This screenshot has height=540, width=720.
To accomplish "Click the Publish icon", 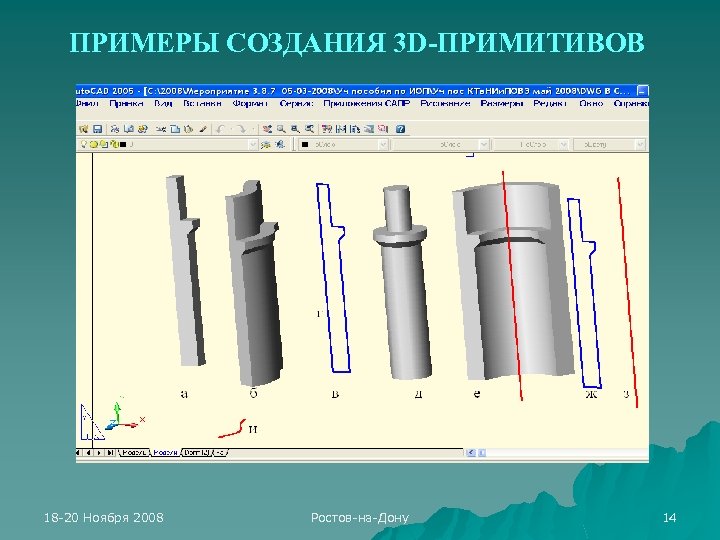I will (142, 129).
